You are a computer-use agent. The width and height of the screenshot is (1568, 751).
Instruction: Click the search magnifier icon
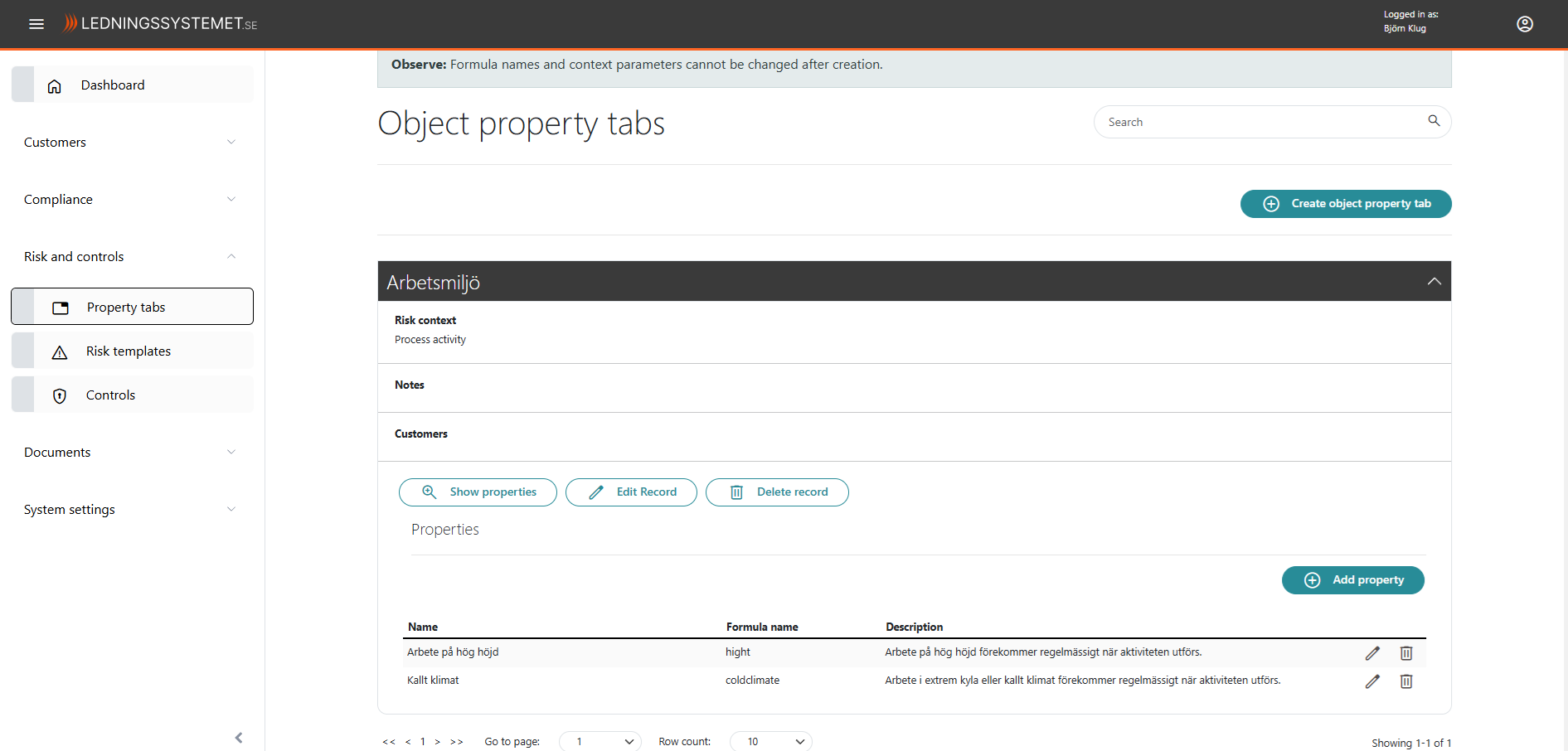click(x=1434, y=121)
